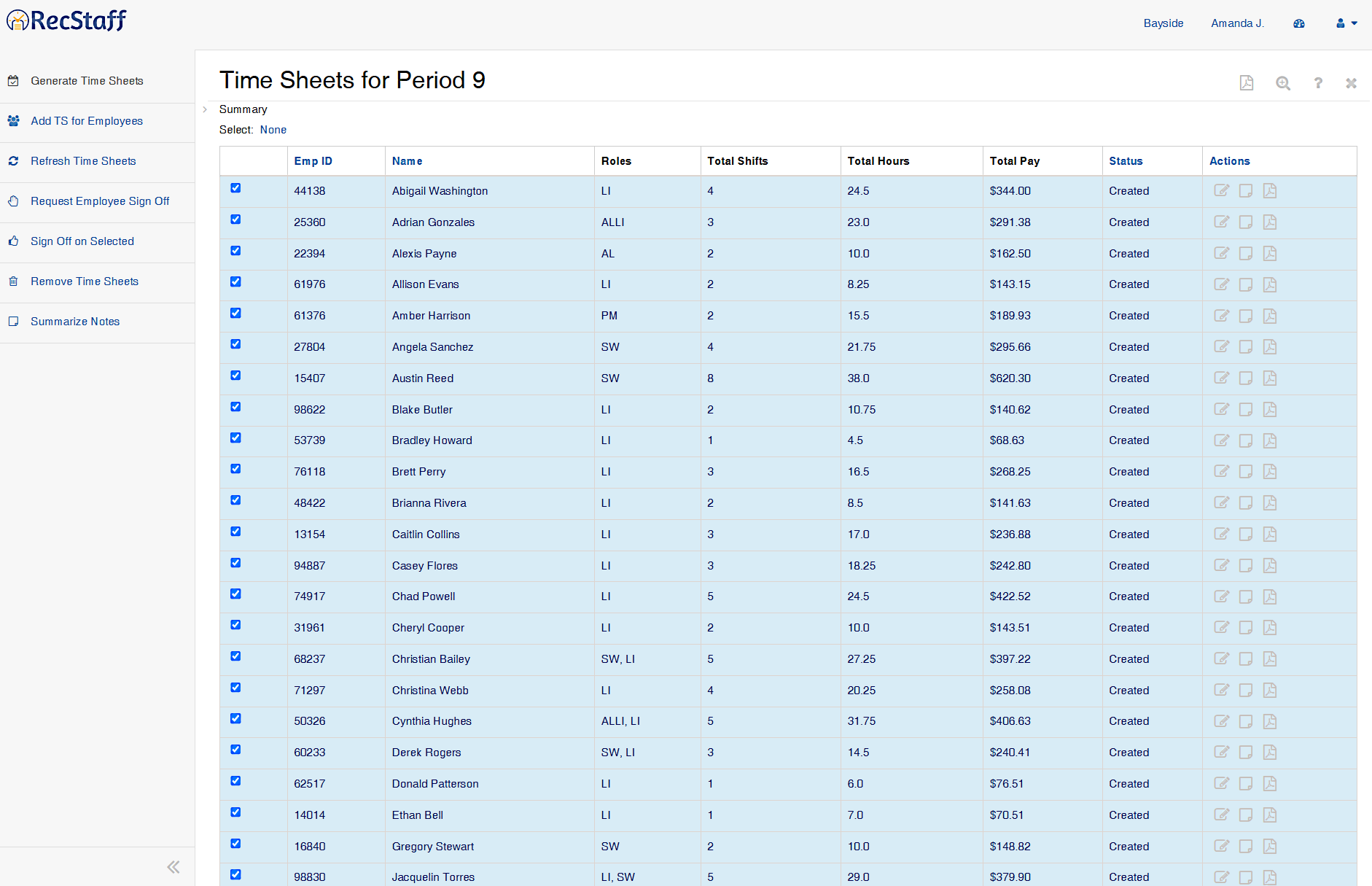The image size is (1372, 886).
Task: Toggle checkbox for Ethan Bell
Action: point(235,812)
